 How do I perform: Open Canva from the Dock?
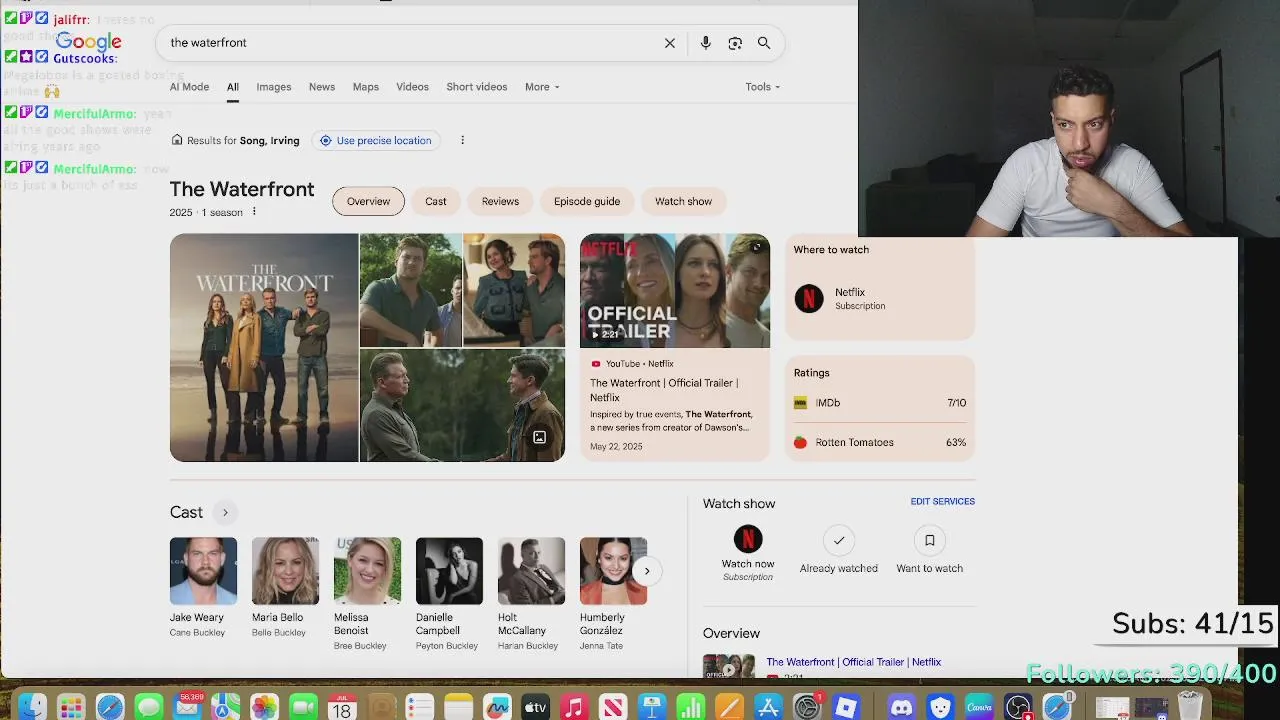pyautogui.click(x=979, y=708)
